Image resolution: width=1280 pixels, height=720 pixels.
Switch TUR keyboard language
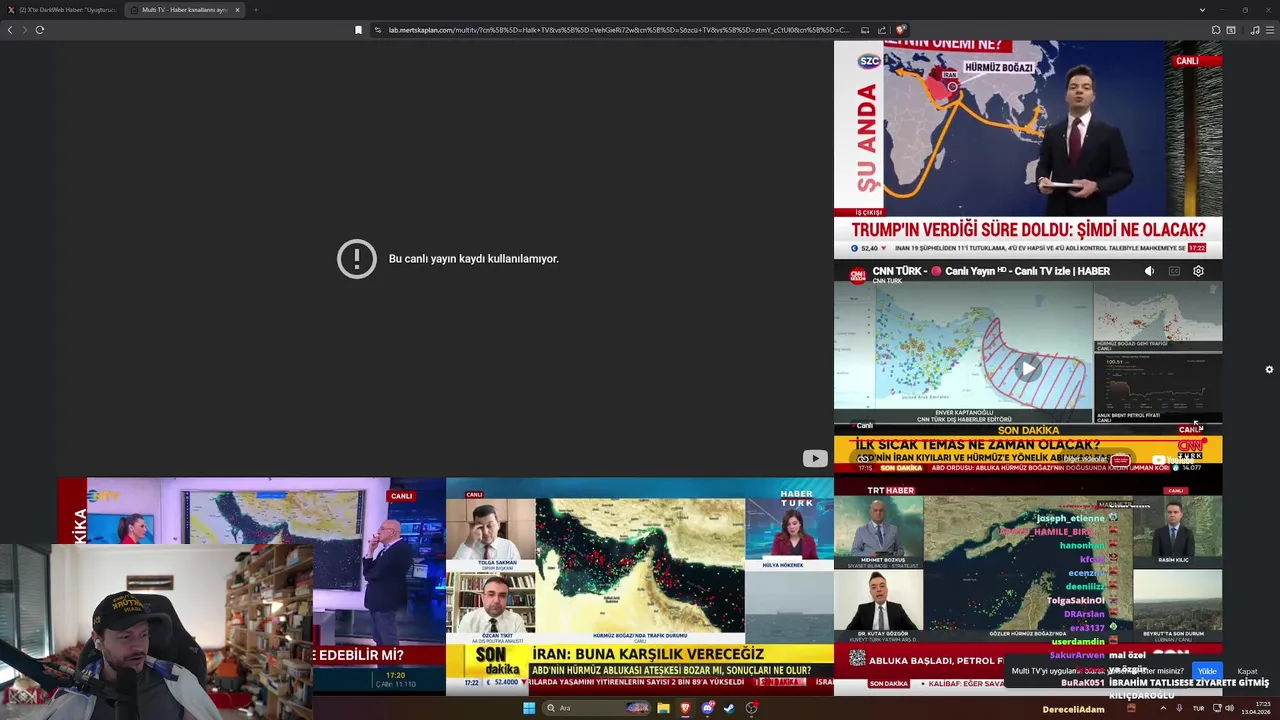click(x=1198, y=708)
